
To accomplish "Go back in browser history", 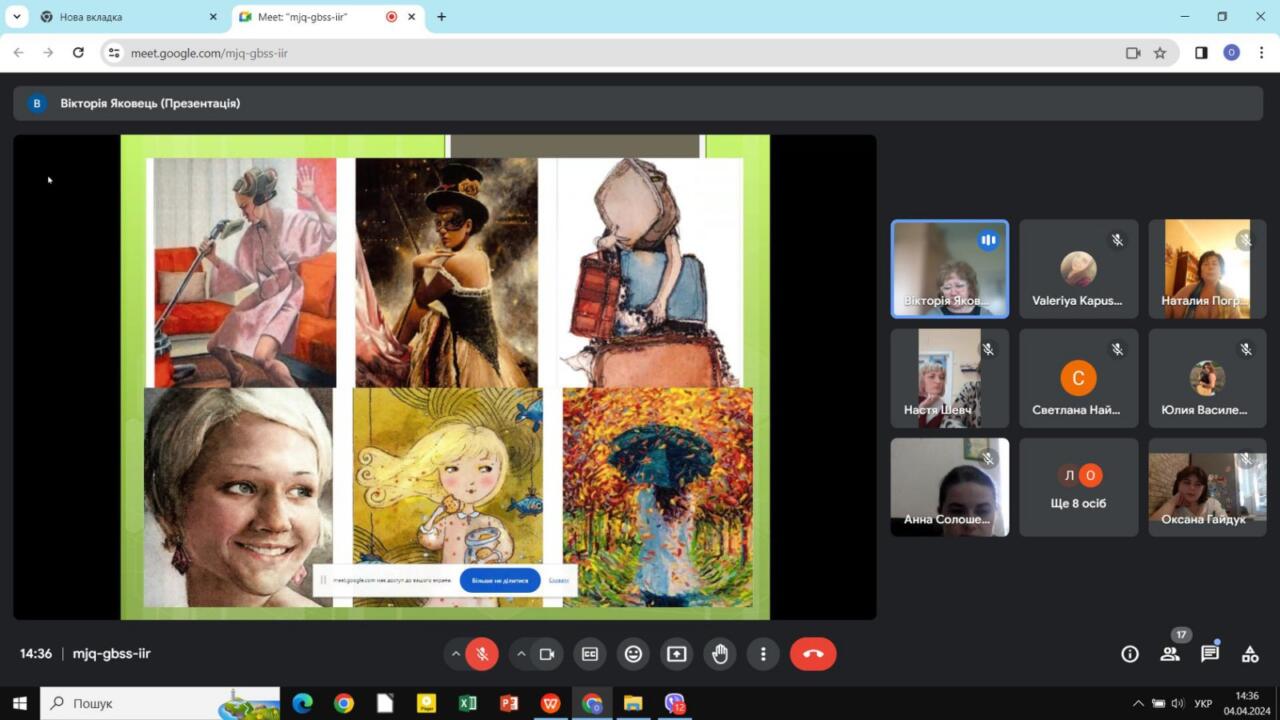I will coord(18,53).
